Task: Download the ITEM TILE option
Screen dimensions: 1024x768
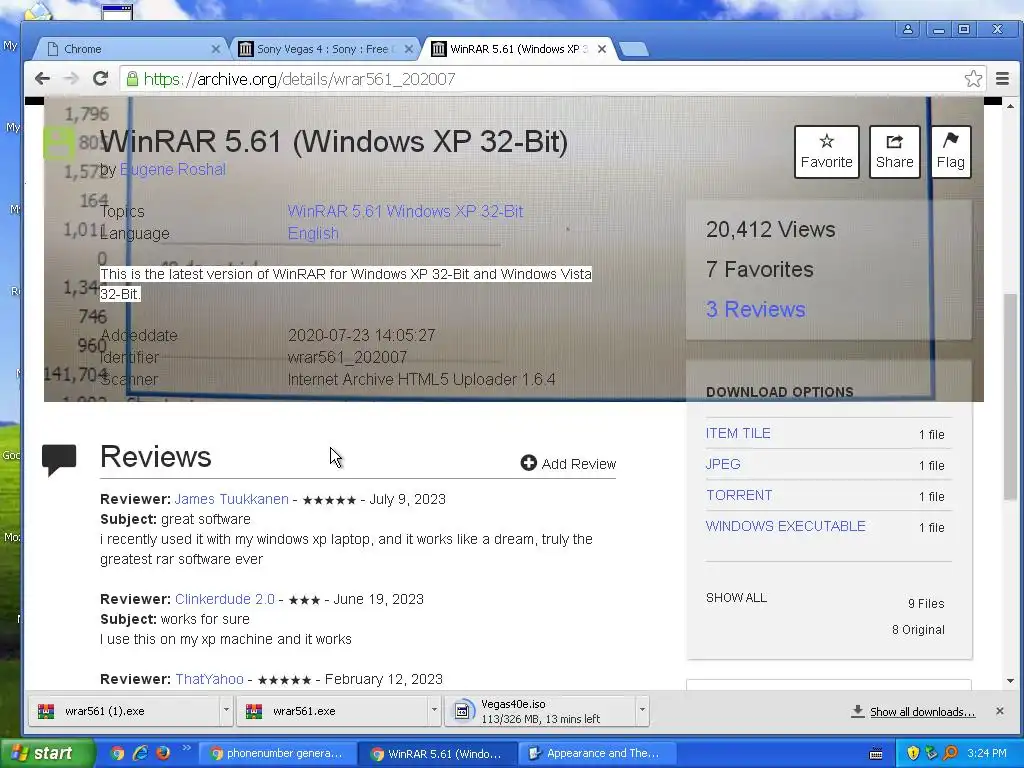Action: click(738, 433)
